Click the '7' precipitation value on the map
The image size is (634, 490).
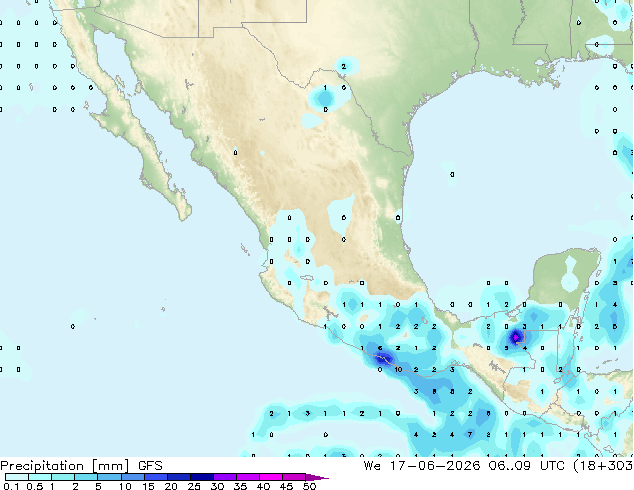pyautogui.click(x=470, y=435)
